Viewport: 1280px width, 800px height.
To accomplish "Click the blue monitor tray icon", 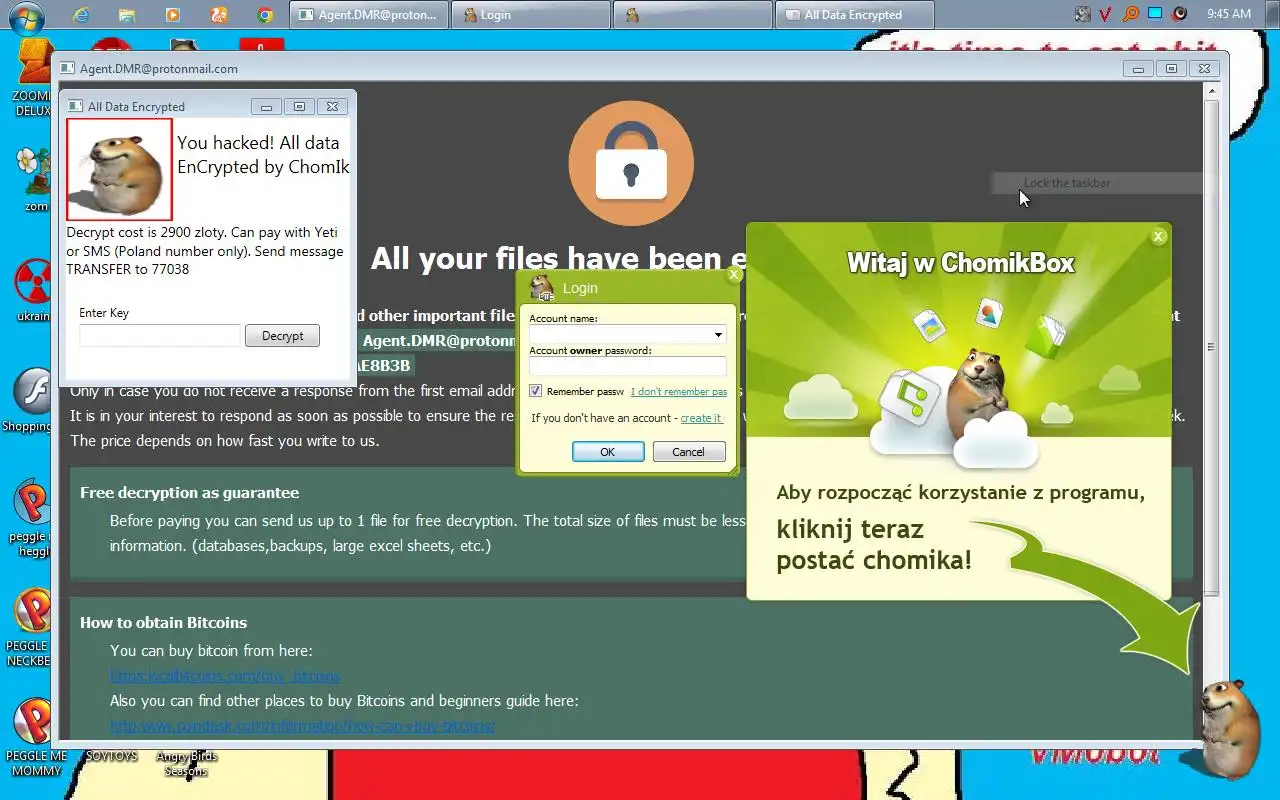I will pos(1155,14).
